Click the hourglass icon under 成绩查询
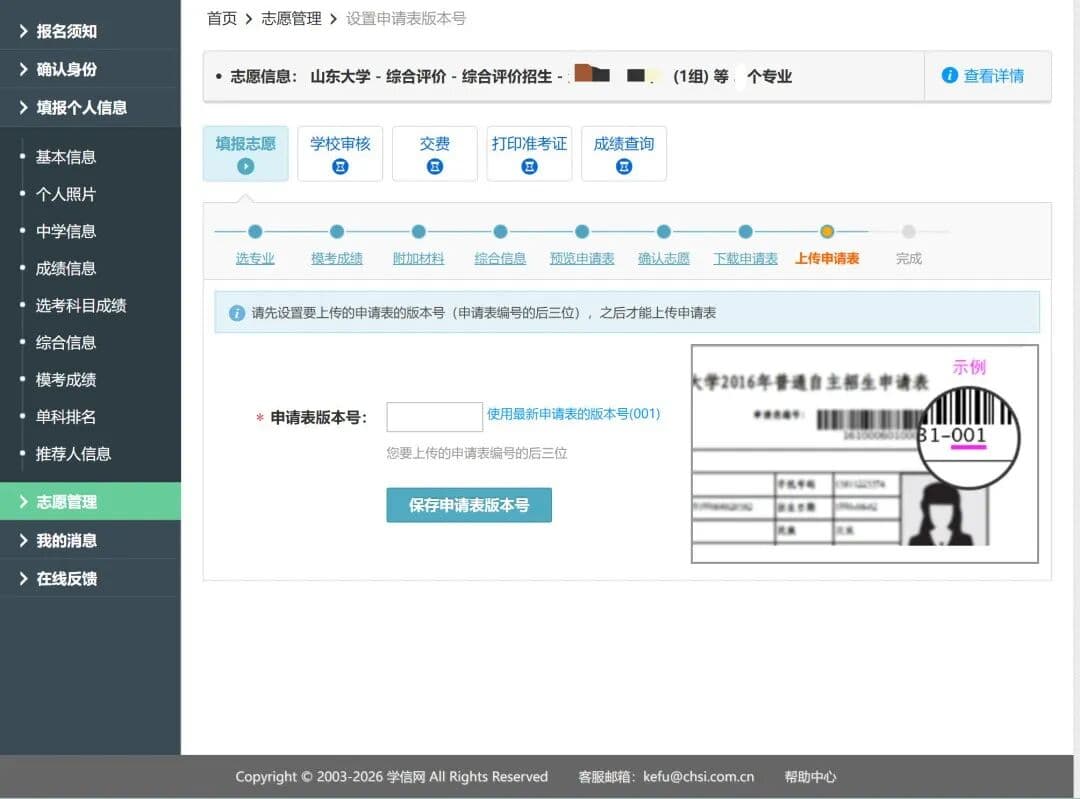Image resolution: width=1080 pixels, height=799 pixels. [x=624, y=166]
